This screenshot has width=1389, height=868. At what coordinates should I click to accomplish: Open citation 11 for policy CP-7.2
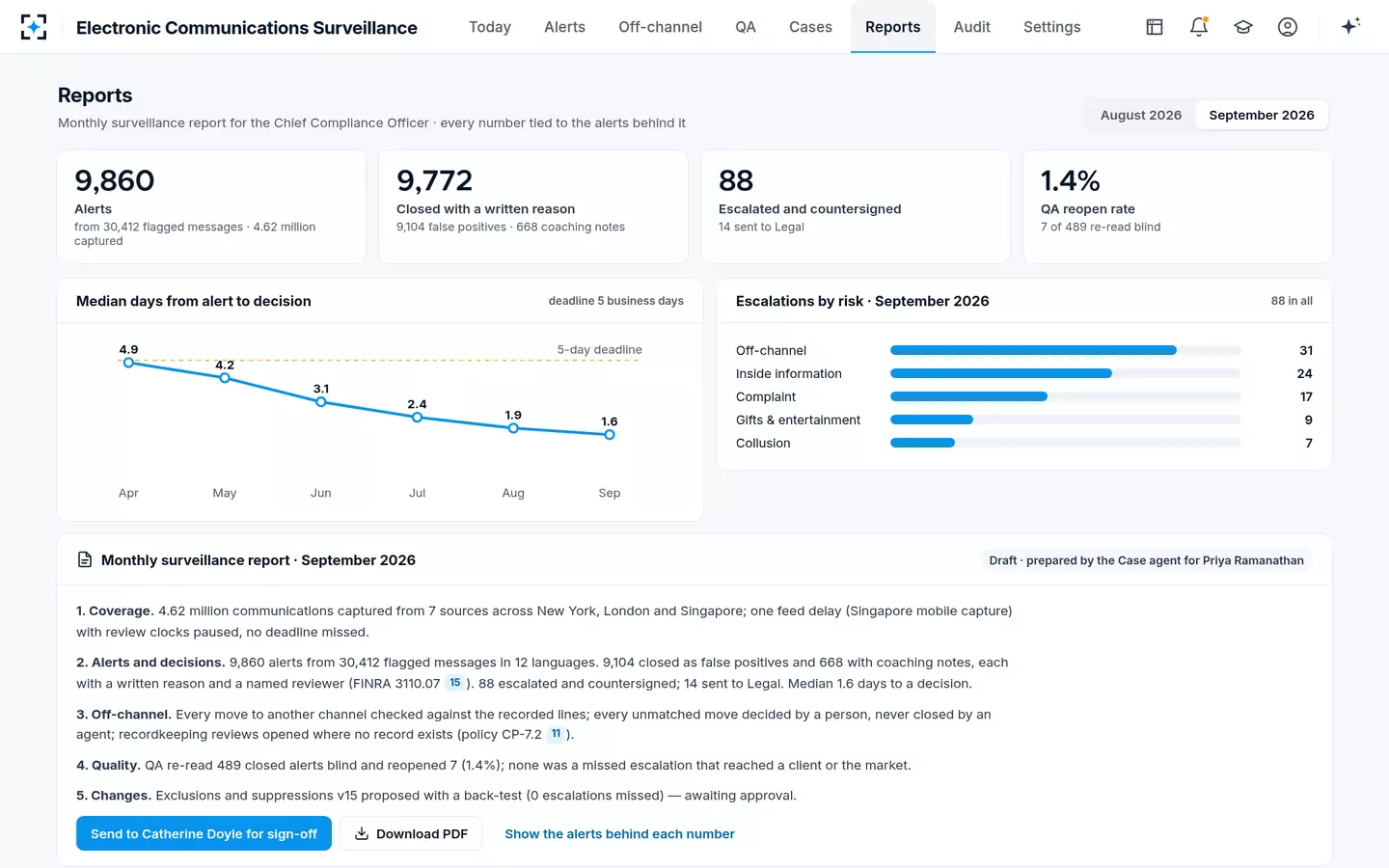(556, 734)
